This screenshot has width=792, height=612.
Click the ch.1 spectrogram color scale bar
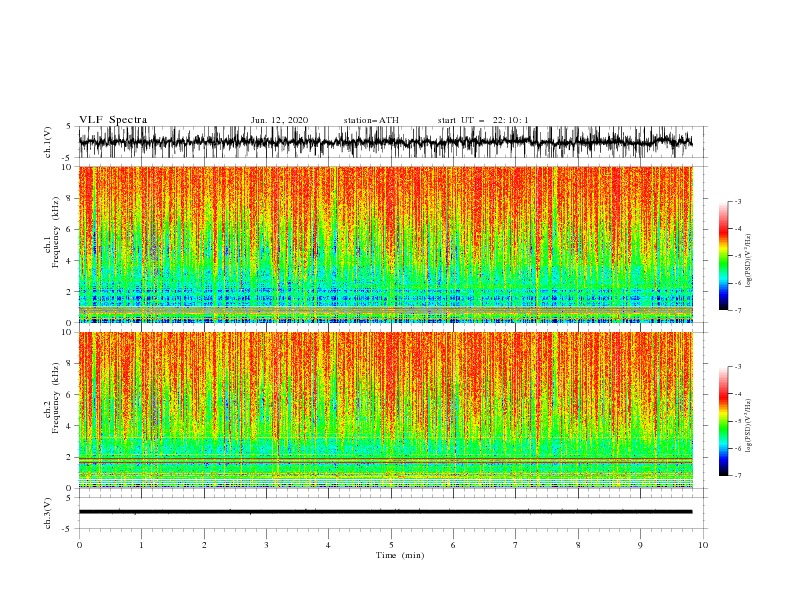723,256
